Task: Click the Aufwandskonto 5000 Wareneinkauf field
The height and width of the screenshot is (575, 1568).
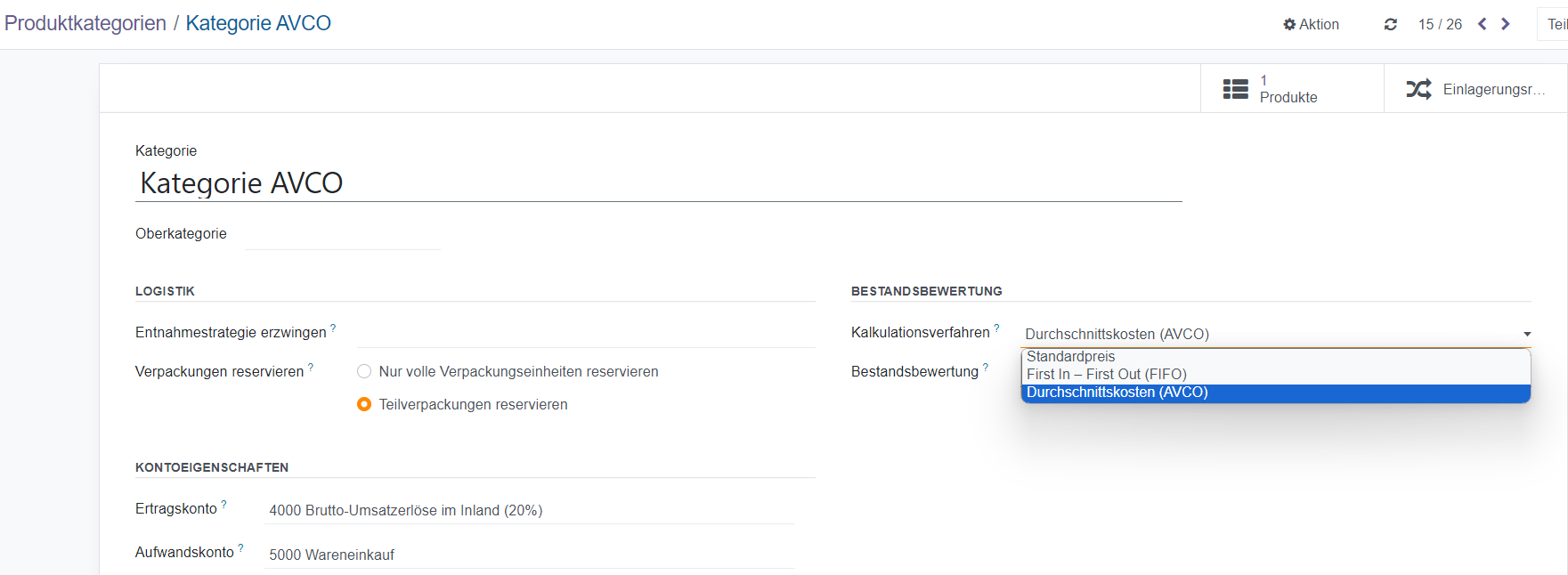Action: (530, 555)
